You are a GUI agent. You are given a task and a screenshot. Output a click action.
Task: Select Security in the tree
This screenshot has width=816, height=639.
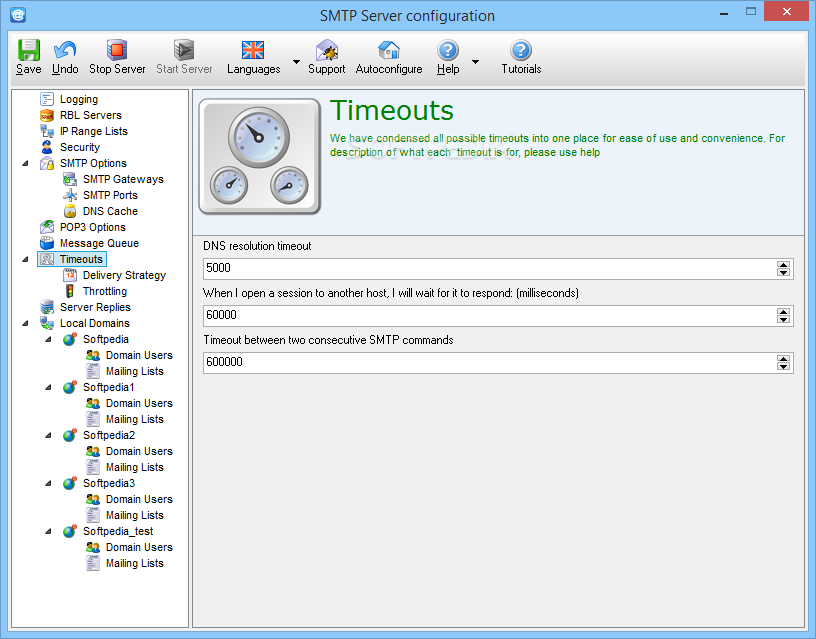[80, 147]
